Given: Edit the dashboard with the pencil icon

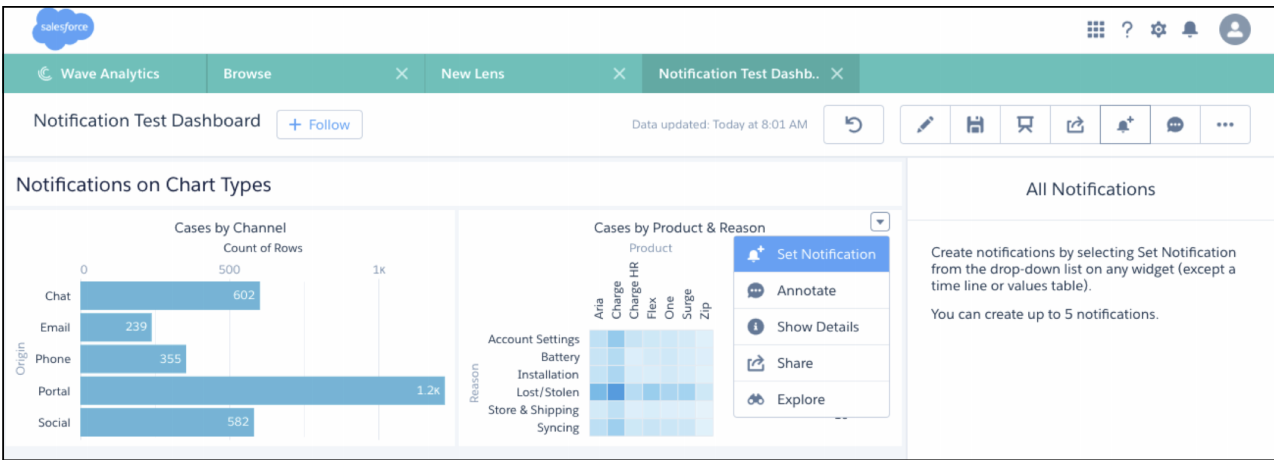Looking at the screenshot, I should click(925, 125).
